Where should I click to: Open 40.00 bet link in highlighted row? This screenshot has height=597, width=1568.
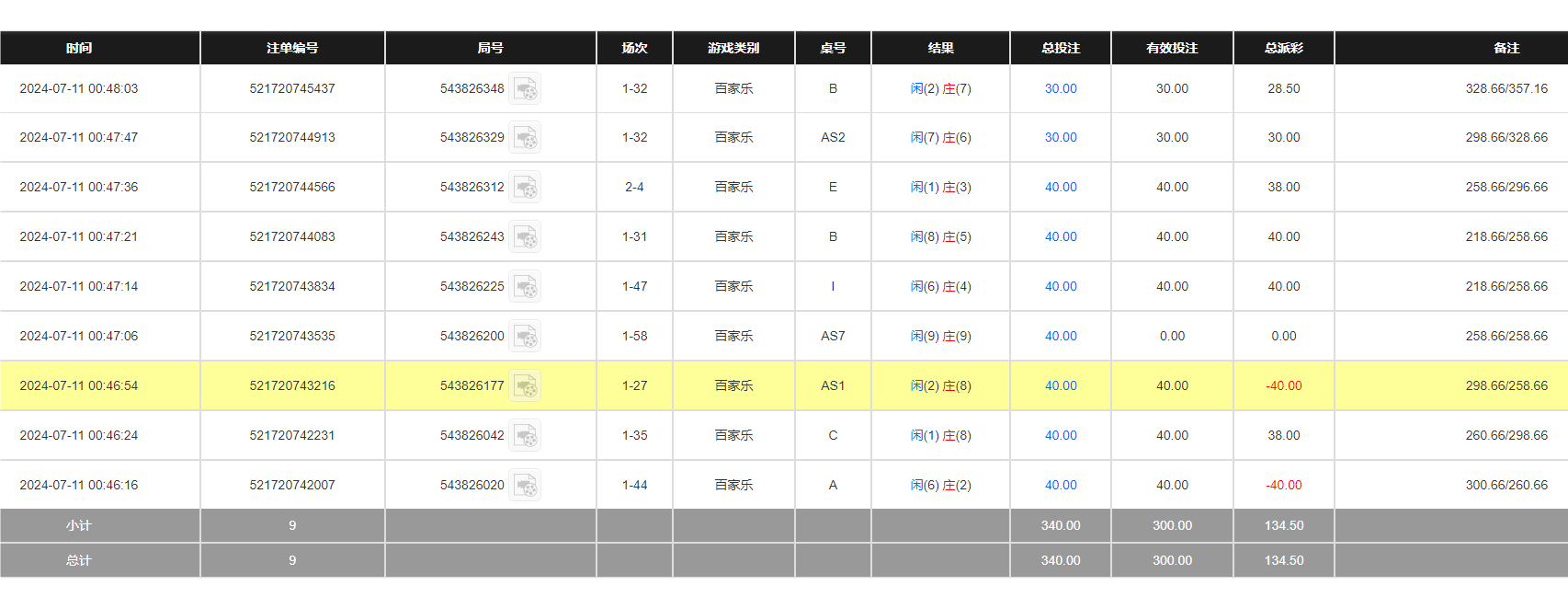pyautogui.click(x=1060, y=386)
